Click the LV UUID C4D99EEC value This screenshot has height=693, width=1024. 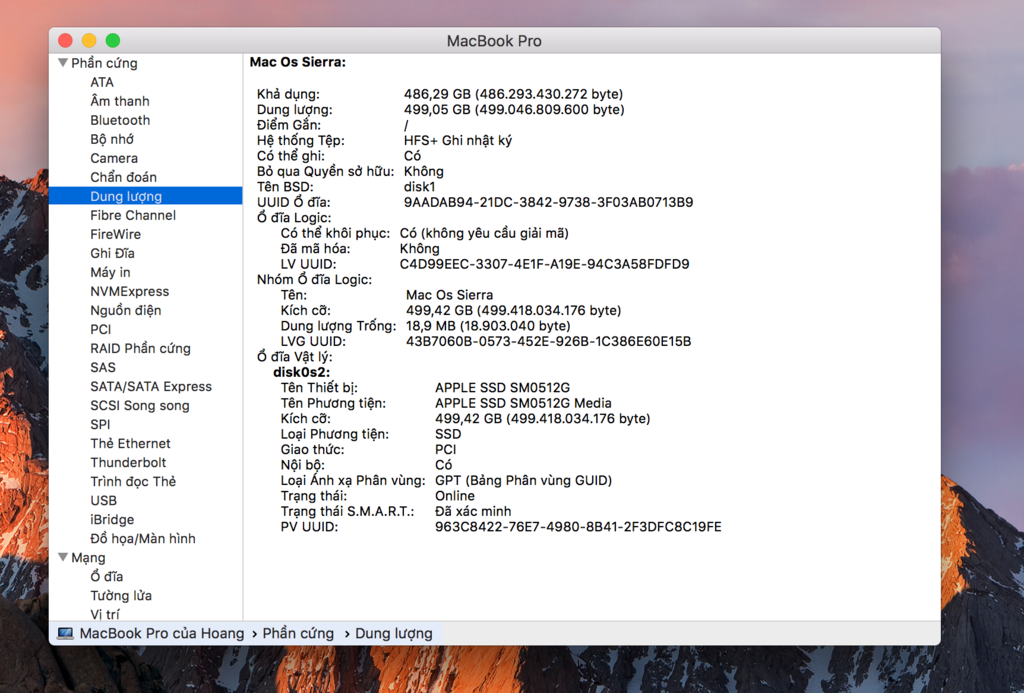coord(545,264)
